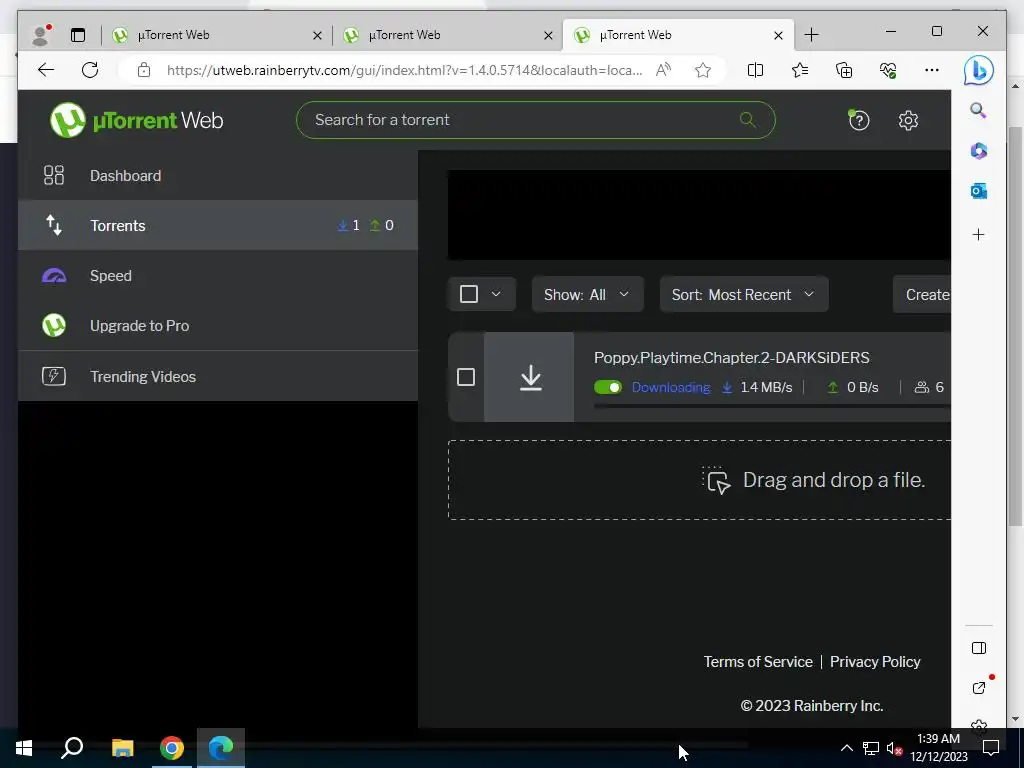The width and height of the screenshot is (1024, 768).
Task: Open the Favorites list icon
Action: click(x=799, y=70)
